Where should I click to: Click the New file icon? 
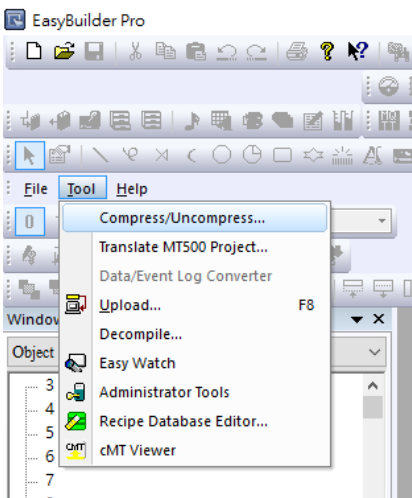pos(34,51)
